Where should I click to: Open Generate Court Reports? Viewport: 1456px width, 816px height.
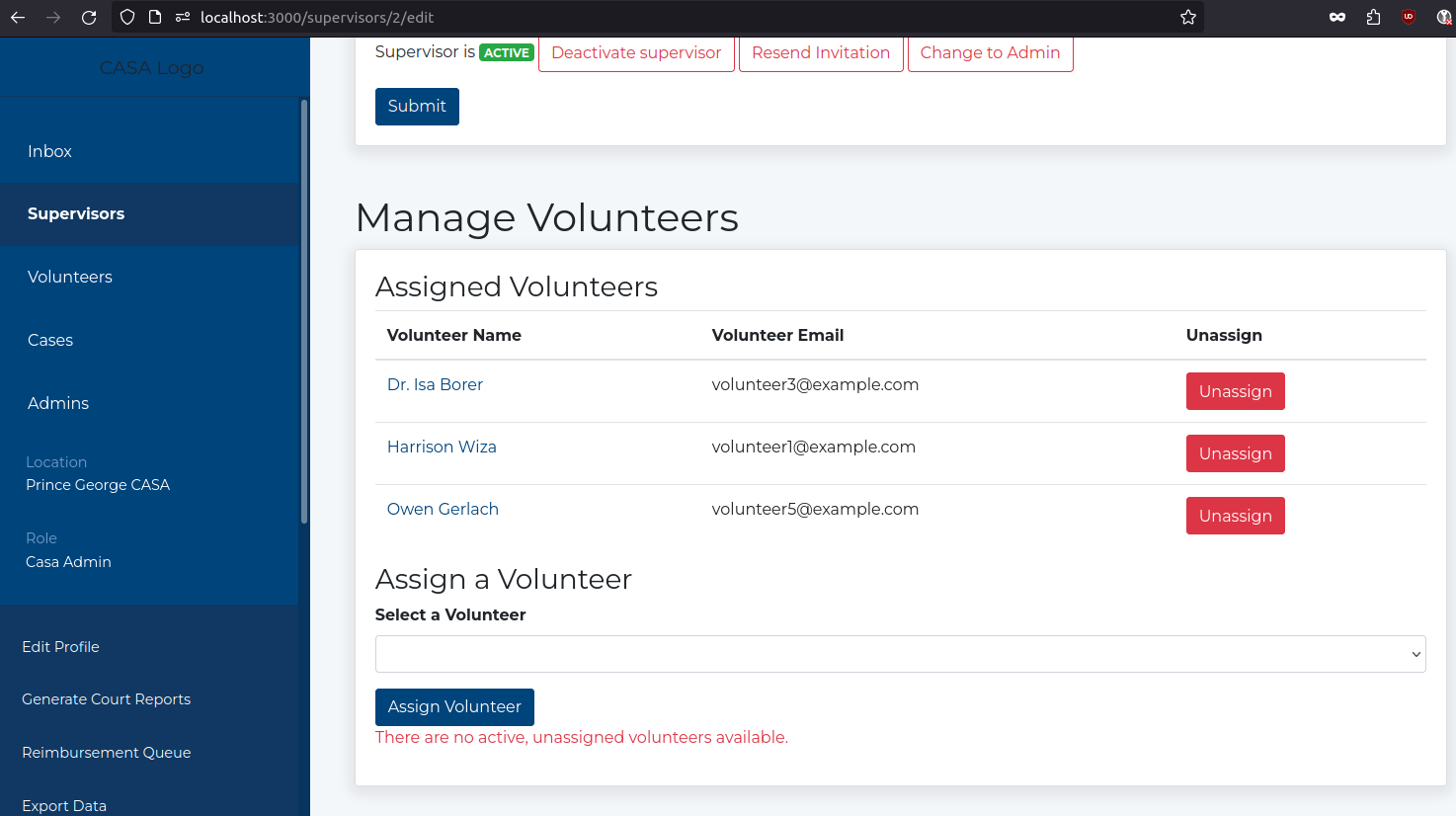(106, 699)
